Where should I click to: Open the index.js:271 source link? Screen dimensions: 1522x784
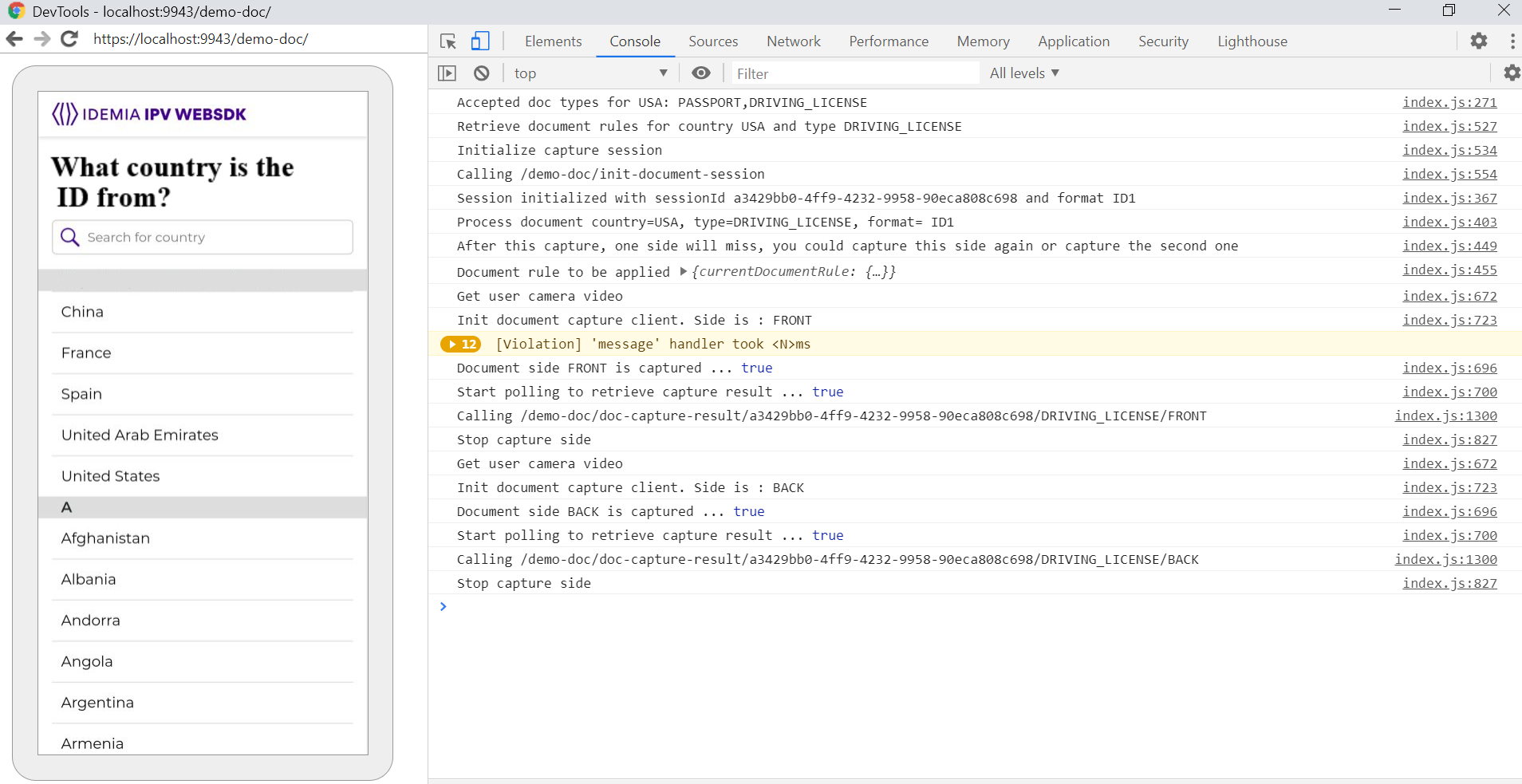(x=1449, y=102)
